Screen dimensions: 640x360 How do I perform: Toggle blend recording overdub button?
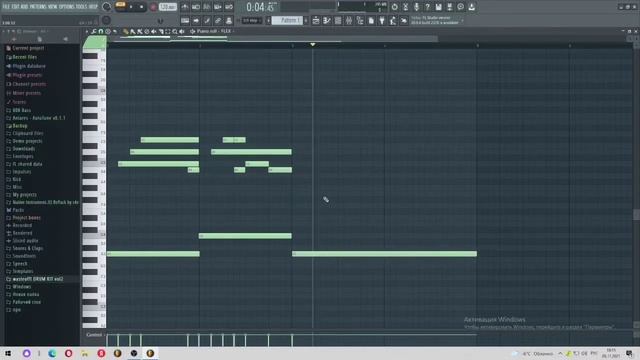[x=218, y=7]
